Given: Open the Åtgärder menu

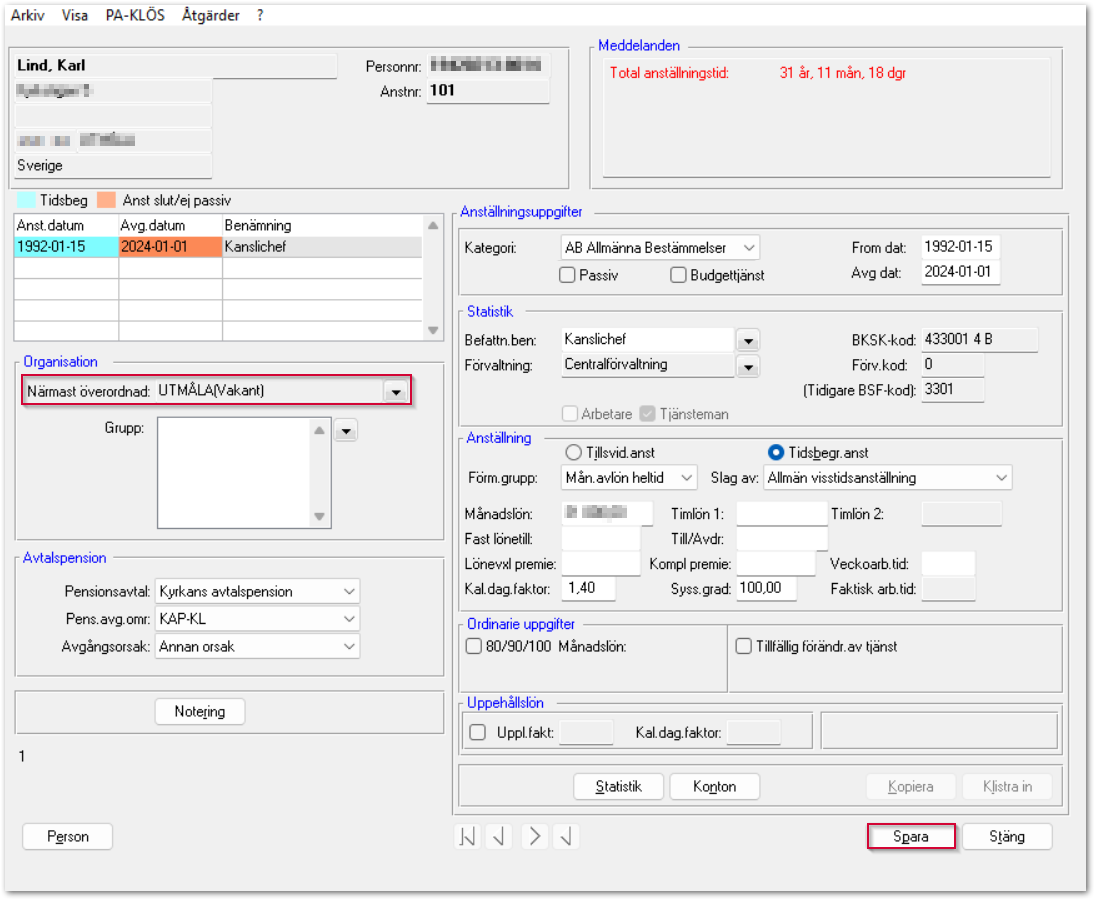Looking at the screenshot, I should (212, 16).
